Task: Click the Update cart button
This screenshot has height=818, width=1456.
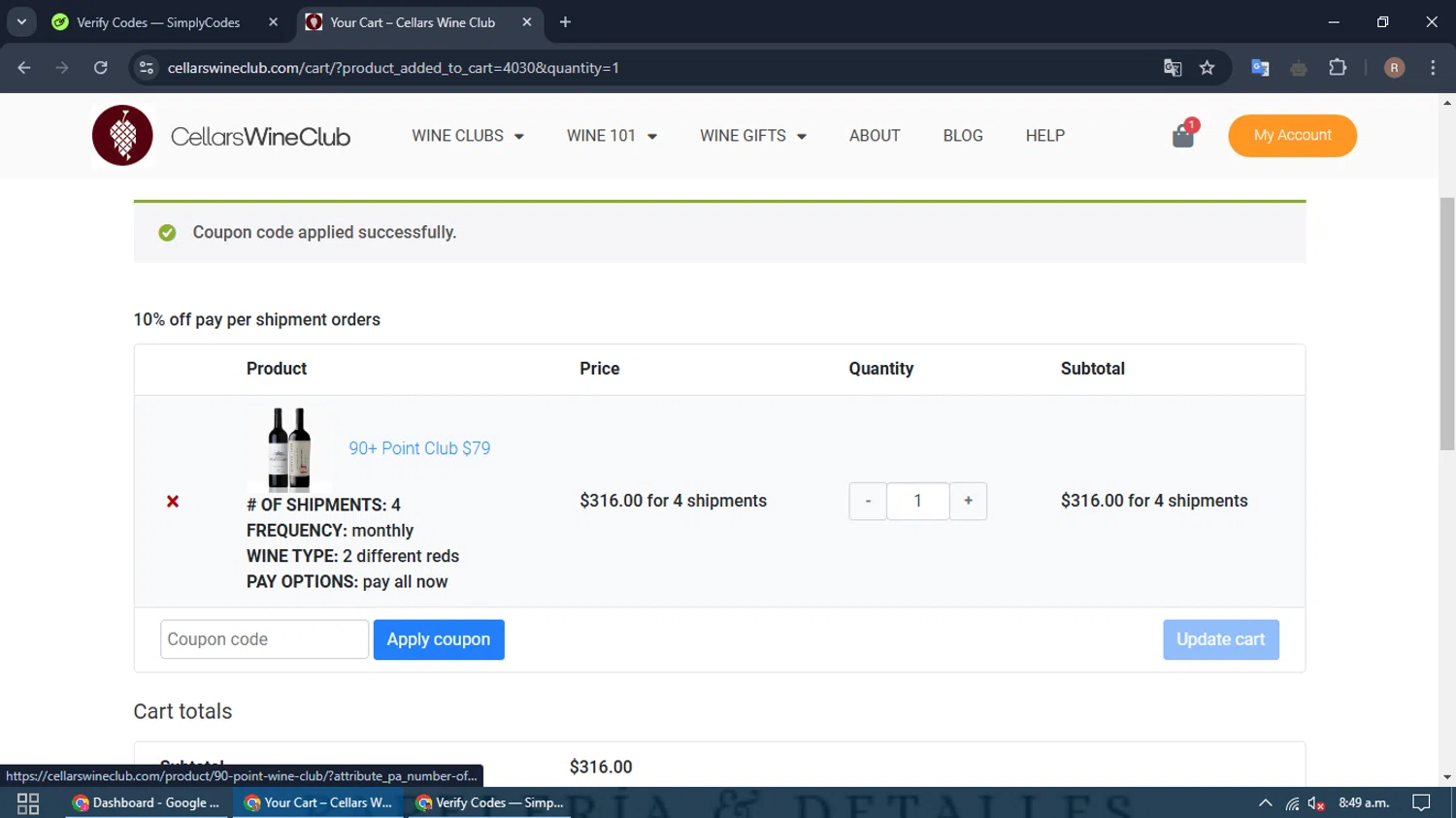Action: click(x=1221, y=639)
